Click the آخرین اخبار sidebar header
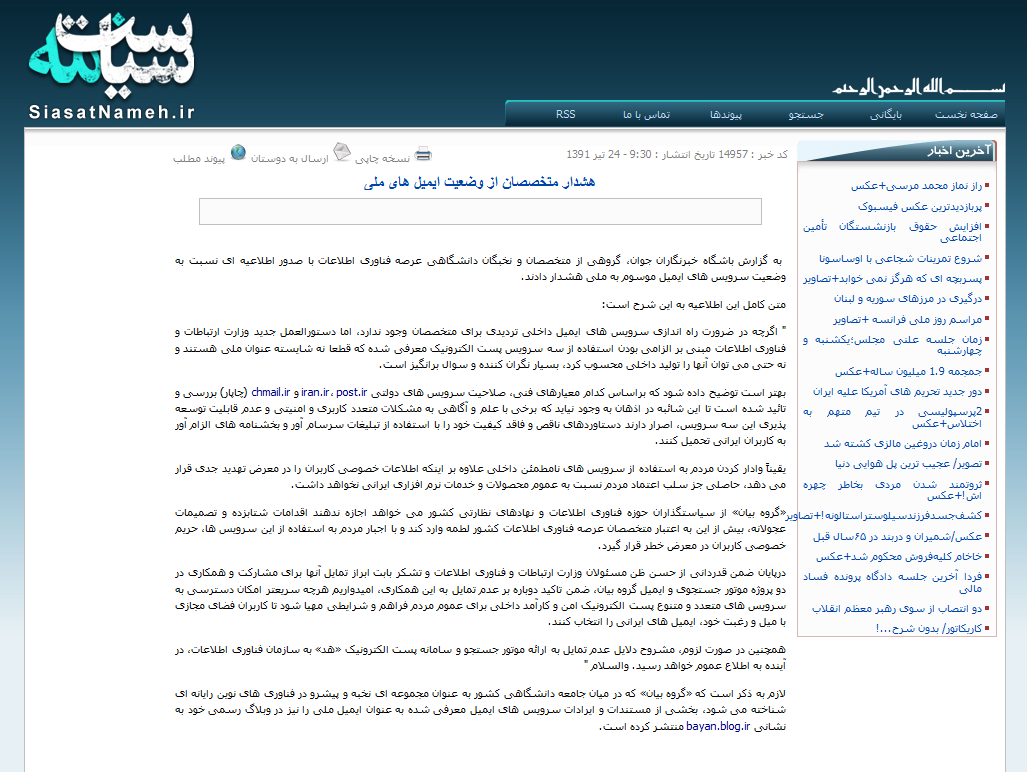1027x772 pixels. (896, 151)
